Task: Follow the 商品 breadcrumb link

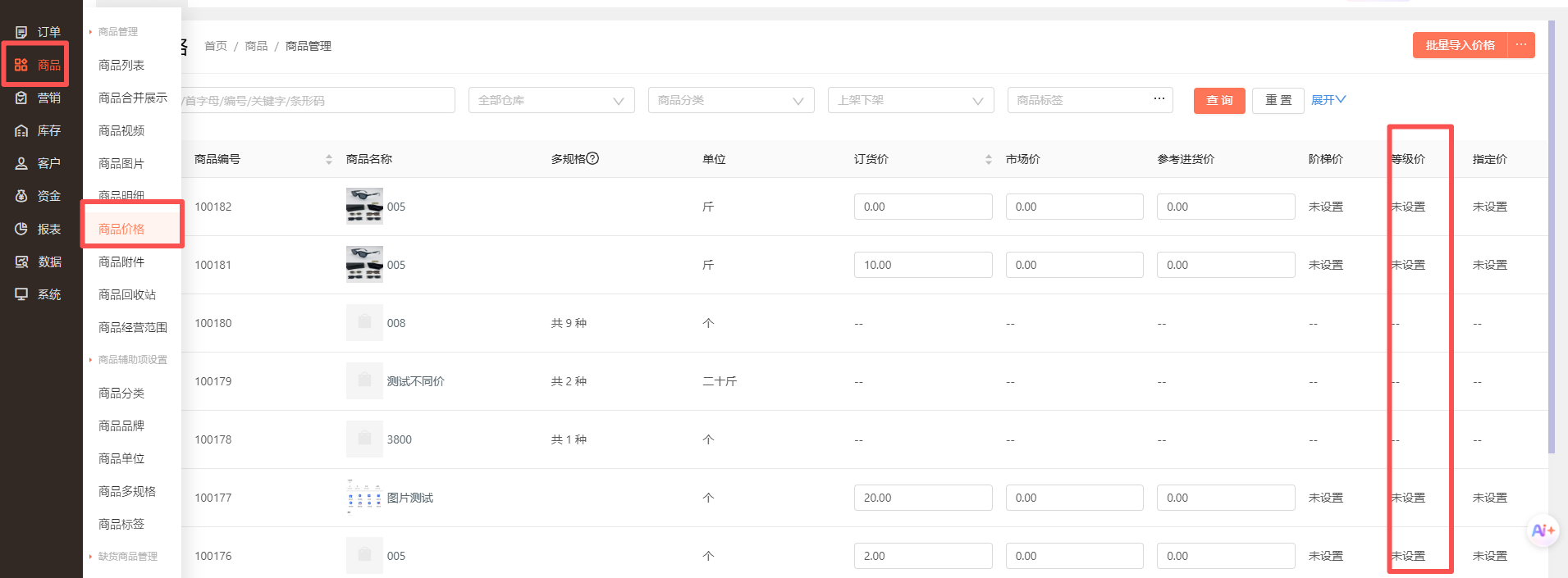Action: (257, 46)
